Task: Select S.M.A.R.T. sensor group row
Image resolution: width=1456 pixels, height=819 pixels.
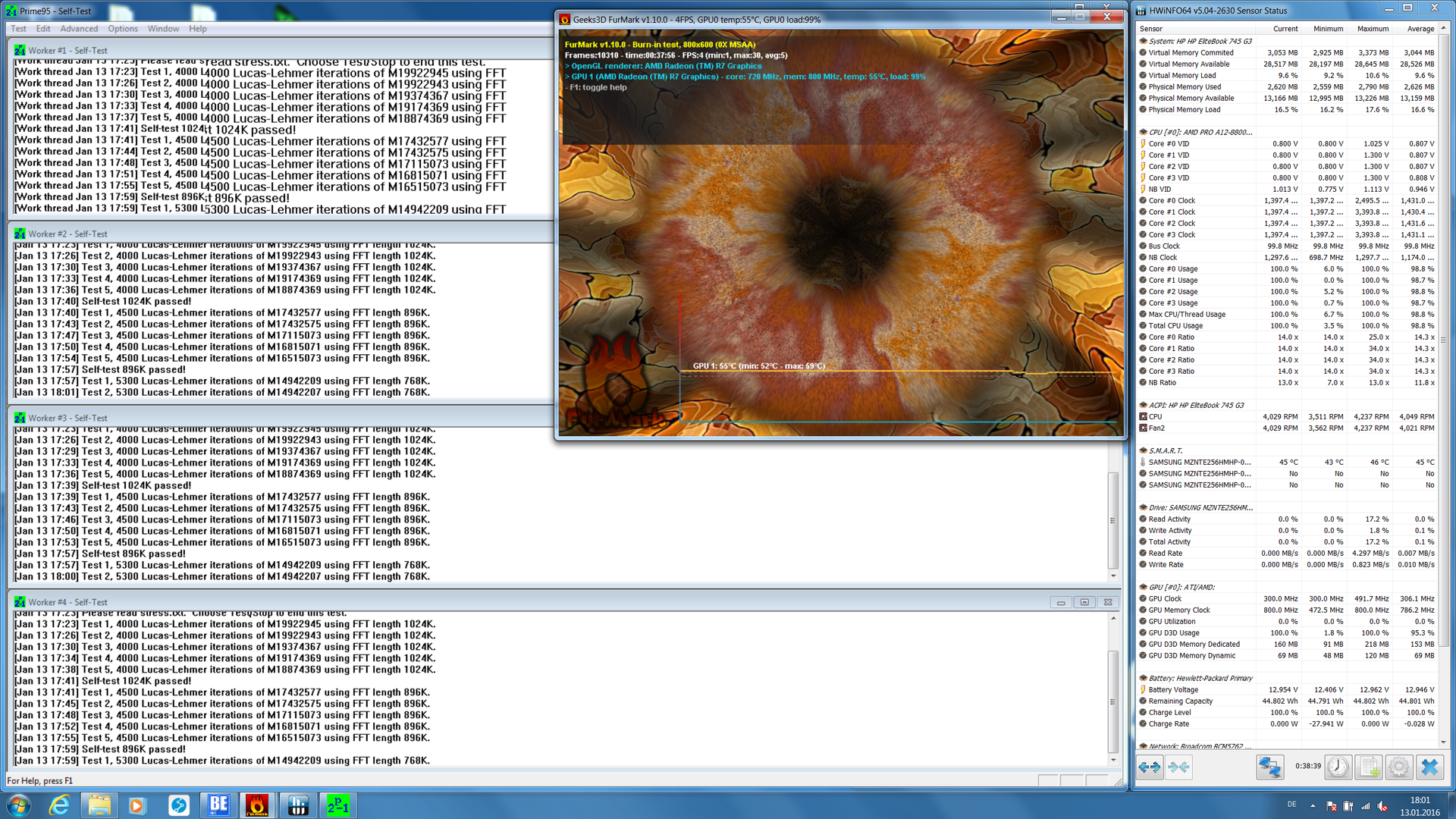Action: tap(1287, 450)
